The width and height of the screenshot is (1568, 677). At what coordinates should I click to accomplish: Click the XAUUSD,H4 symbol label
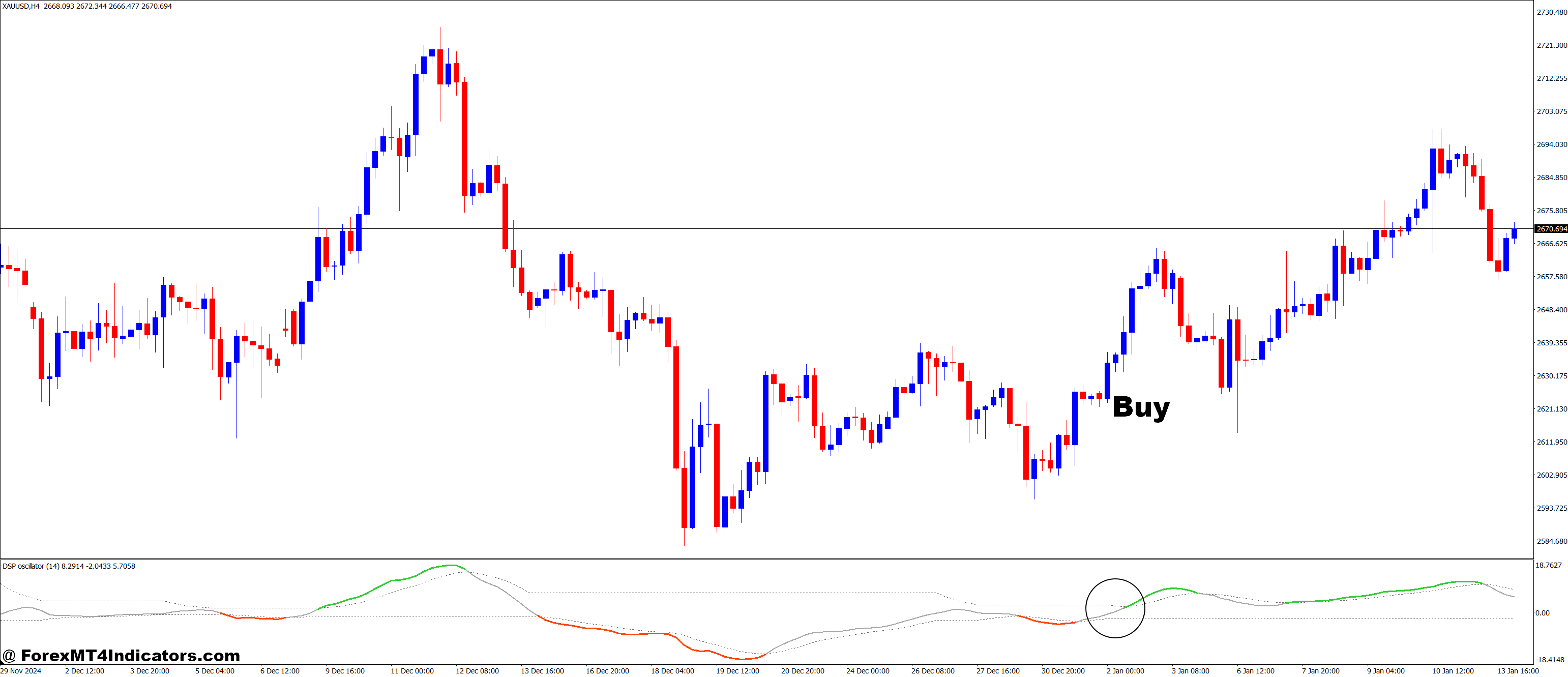point(22,6)
